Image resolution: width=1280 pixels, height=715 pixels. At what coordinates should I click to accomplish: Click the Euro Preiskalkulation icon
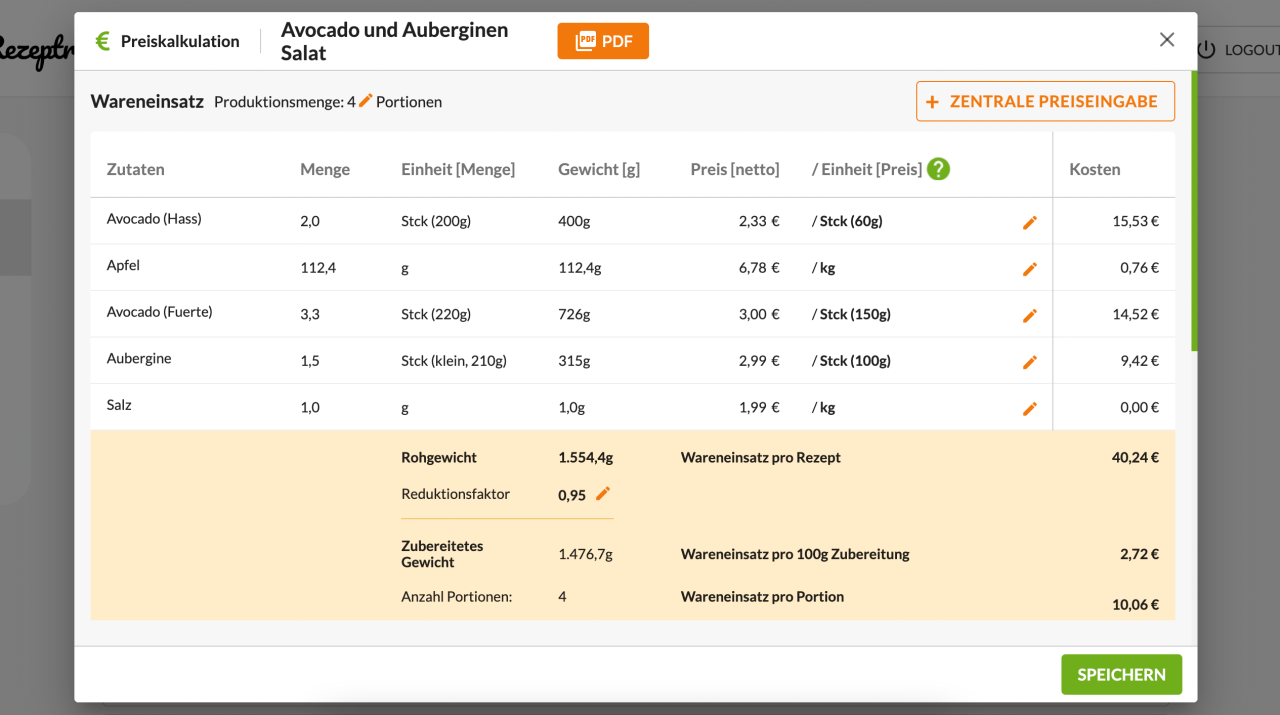102,41
